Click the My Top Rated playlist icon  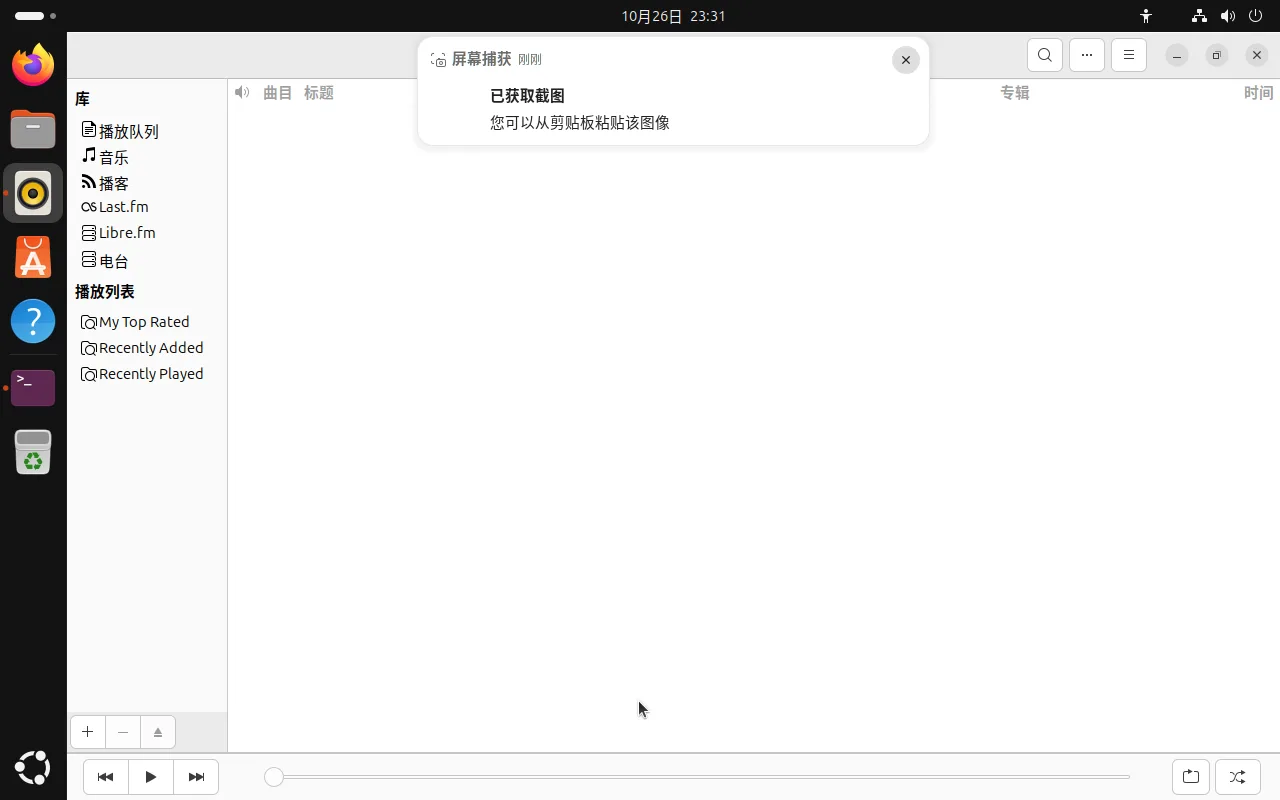coord(89,322)
